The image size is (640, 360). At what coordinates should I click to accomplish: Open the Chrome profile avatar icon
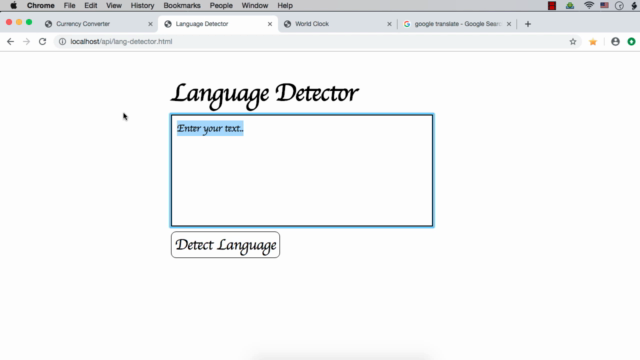(616, 42)
